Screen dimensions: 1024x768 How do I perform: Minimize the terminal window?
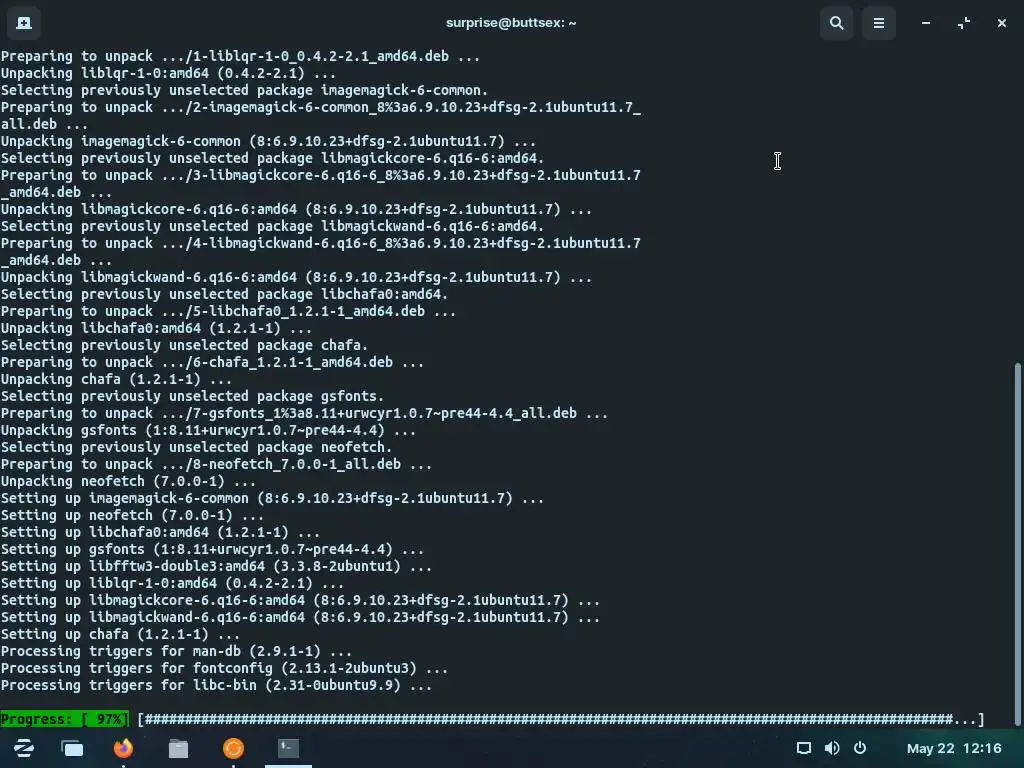click(x=926, y=23)
